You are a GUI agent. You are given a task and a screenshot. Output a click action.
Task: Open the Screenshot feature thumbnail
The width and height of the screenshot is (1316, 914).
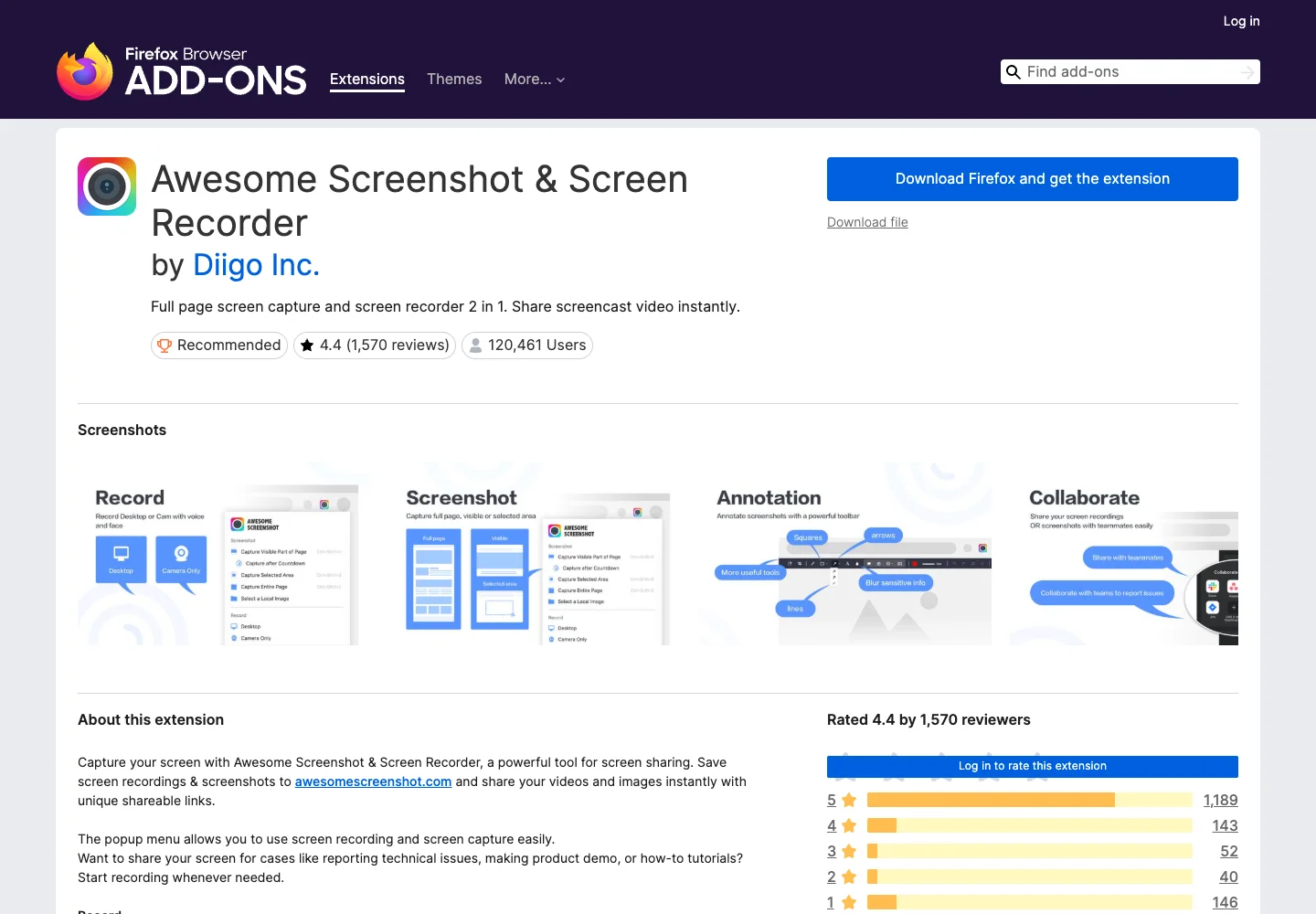point(533,554)
